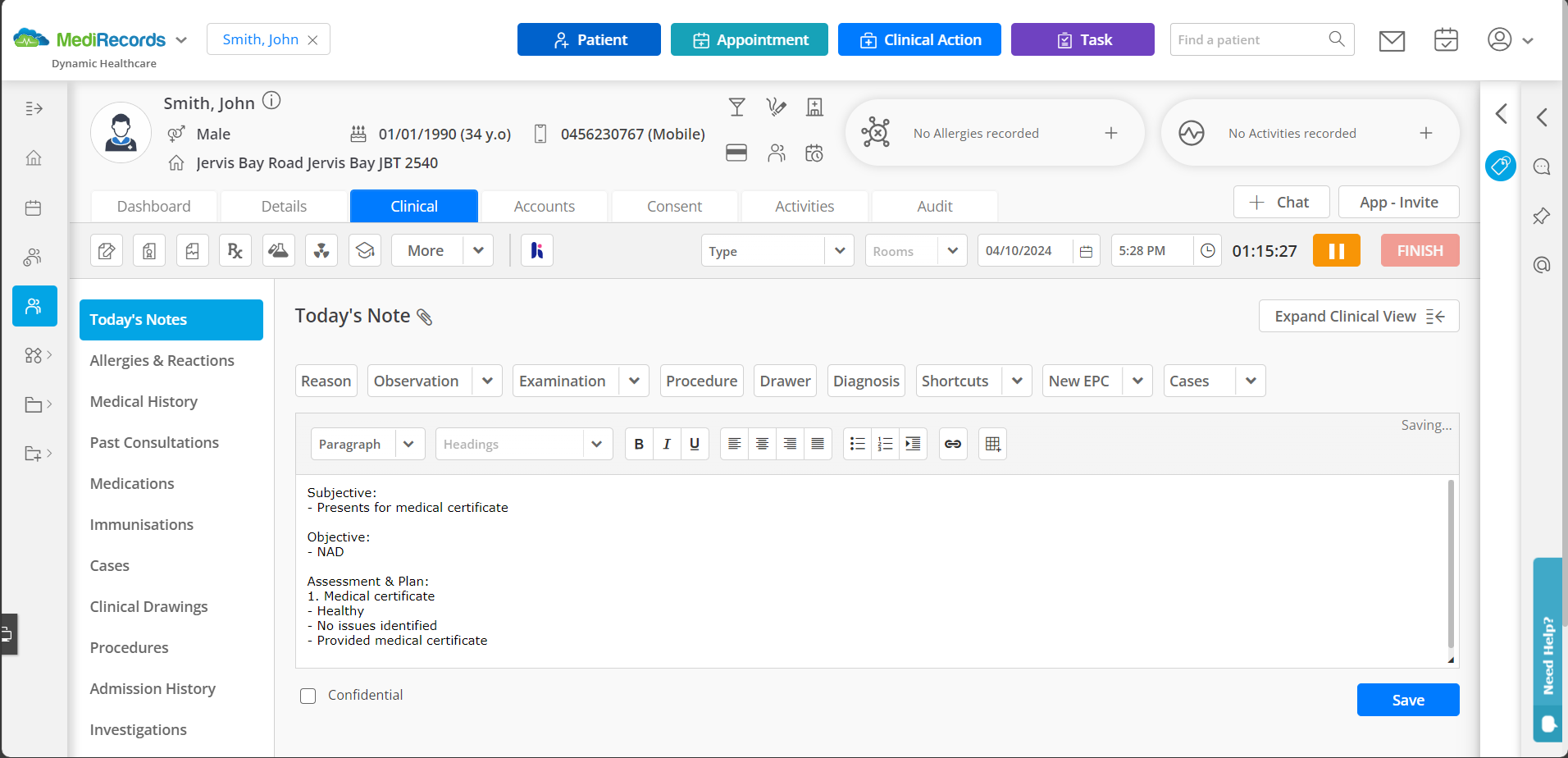Add a new allergy with plus icon
1568x758 pixels.
click(1111, 133)
